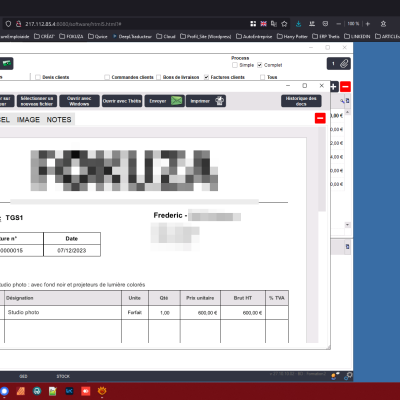Viewport: 400px width, 400px height.
Task: Click the Chromium icon in taskbar
Action: coord(4,391)
